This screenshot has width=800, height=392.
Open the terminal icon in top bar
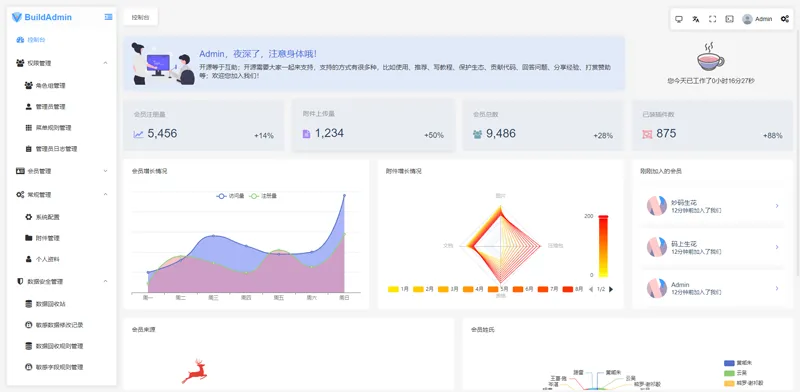(x=730, y=19)
